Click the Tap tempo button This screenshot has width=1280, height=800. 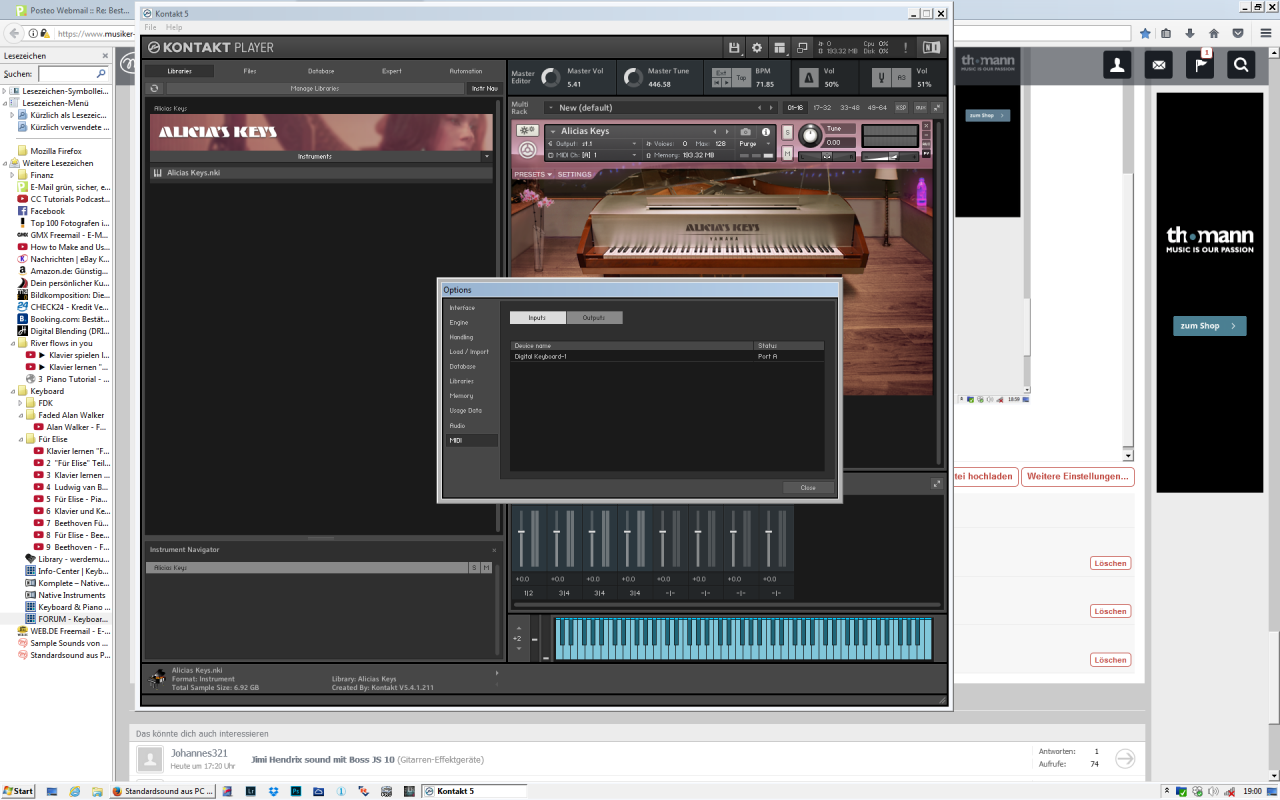[x=741, y=76]
